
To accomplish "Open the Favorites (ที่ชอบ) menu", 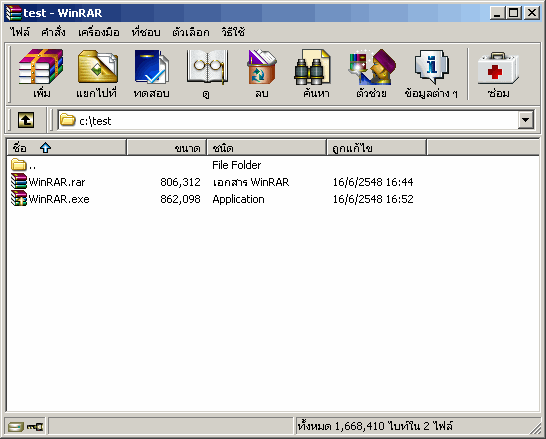I will coord(146,32).
